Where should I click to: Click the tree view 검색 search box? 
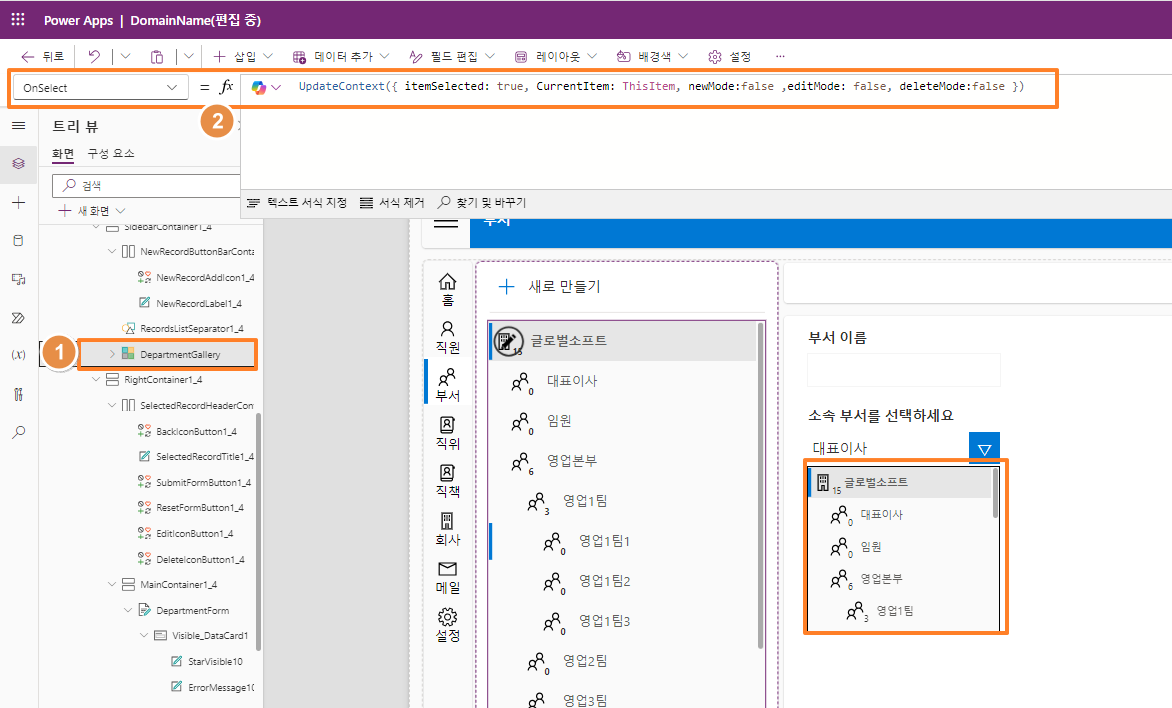coord(146,185)
